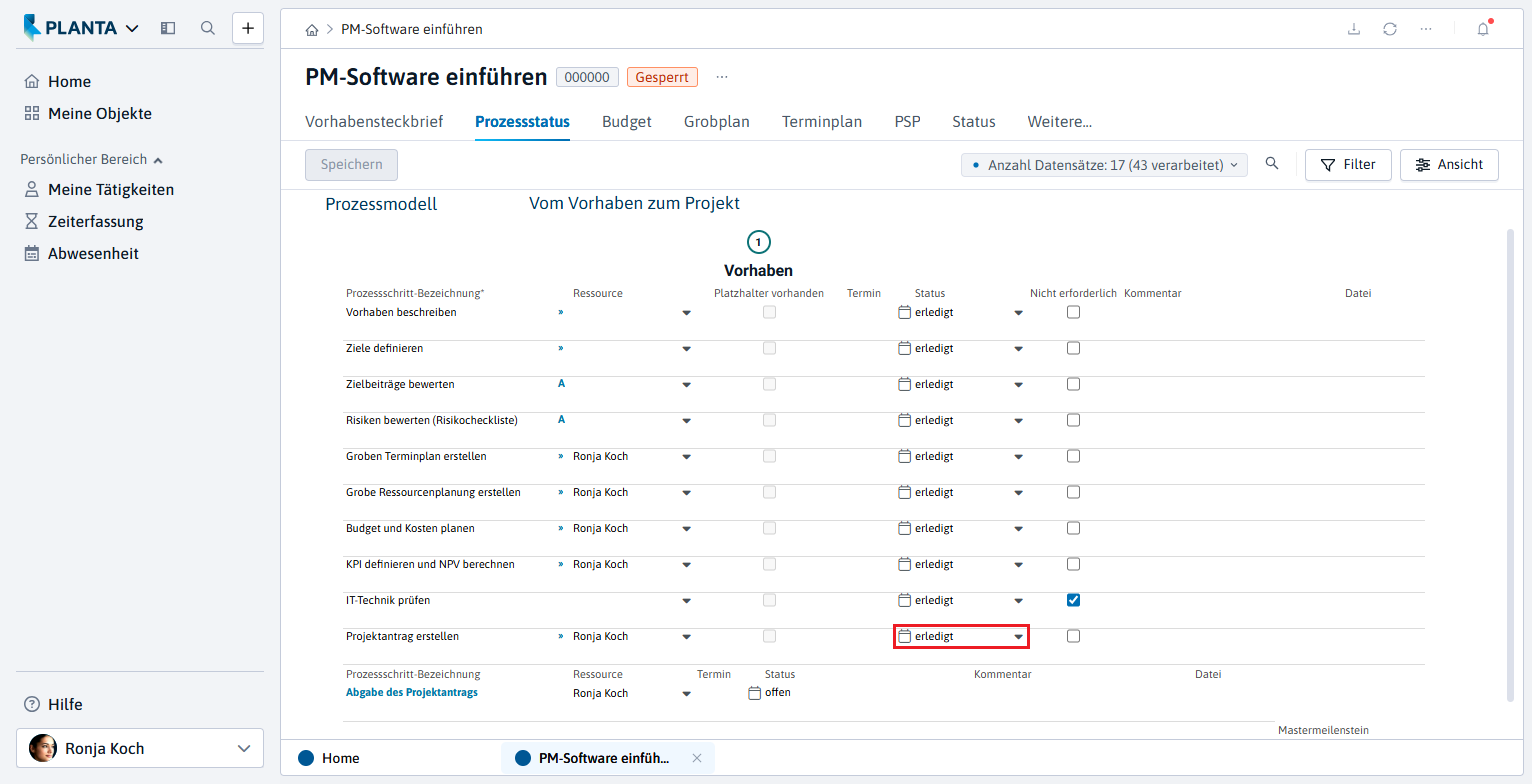Screen dimensions: 1532x784
Task: Close the PM-Software einfüh... bottom tab
Action: (697, 758)
